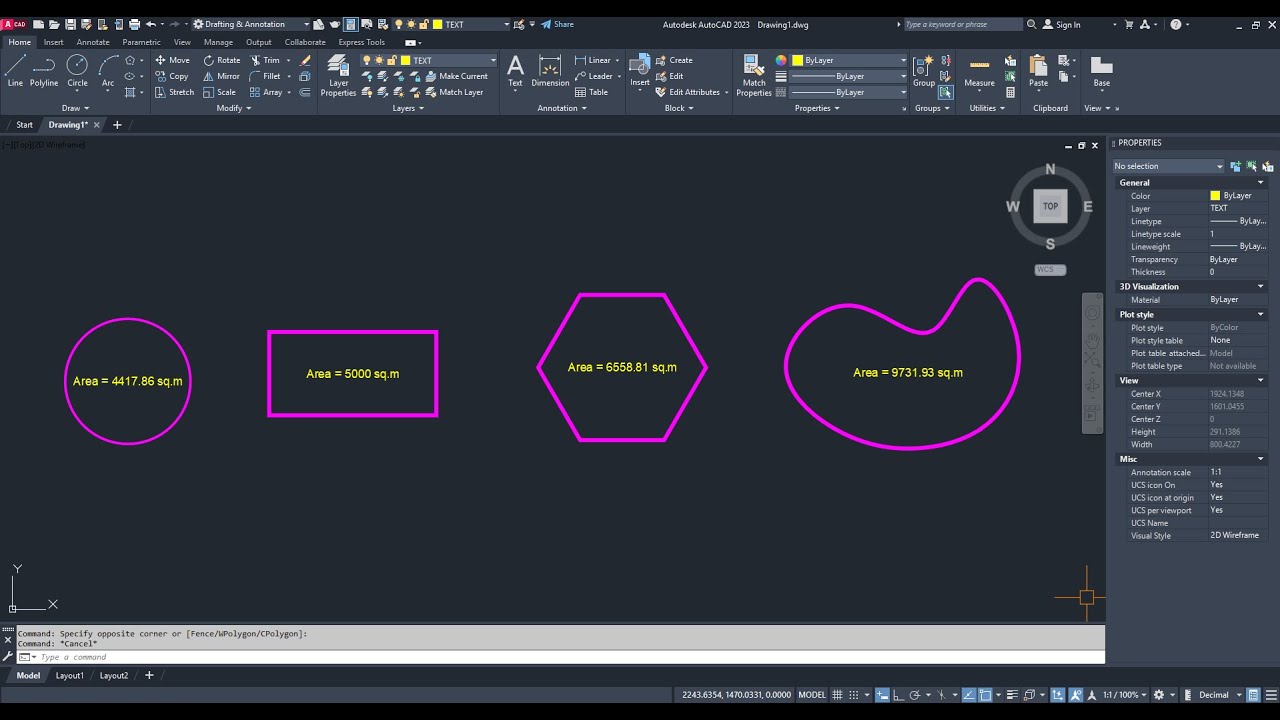Expand the Modify panel flyout

pos(232,108)
